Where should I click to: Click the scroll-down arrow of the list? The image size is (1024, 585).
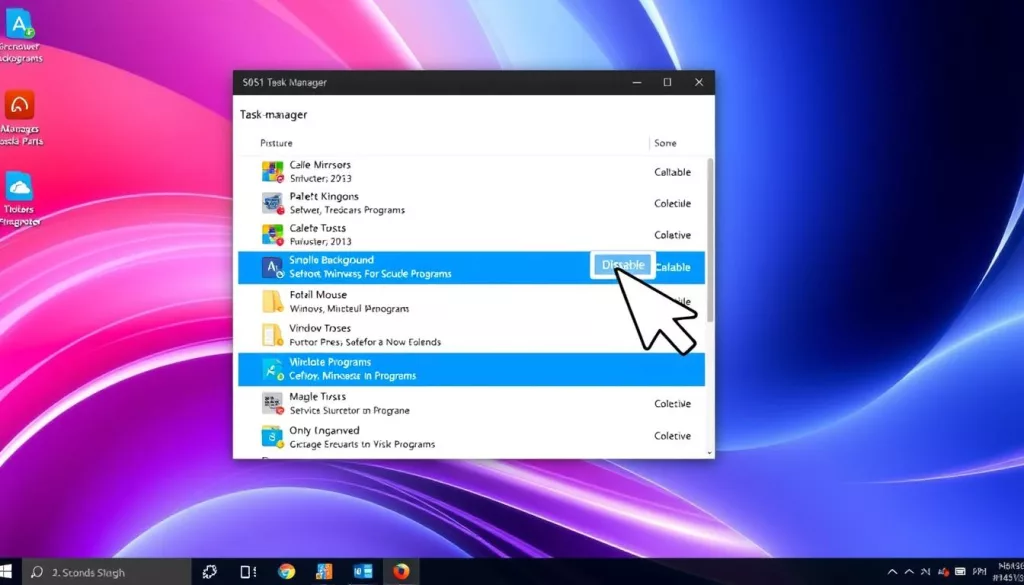click(710, 452)
